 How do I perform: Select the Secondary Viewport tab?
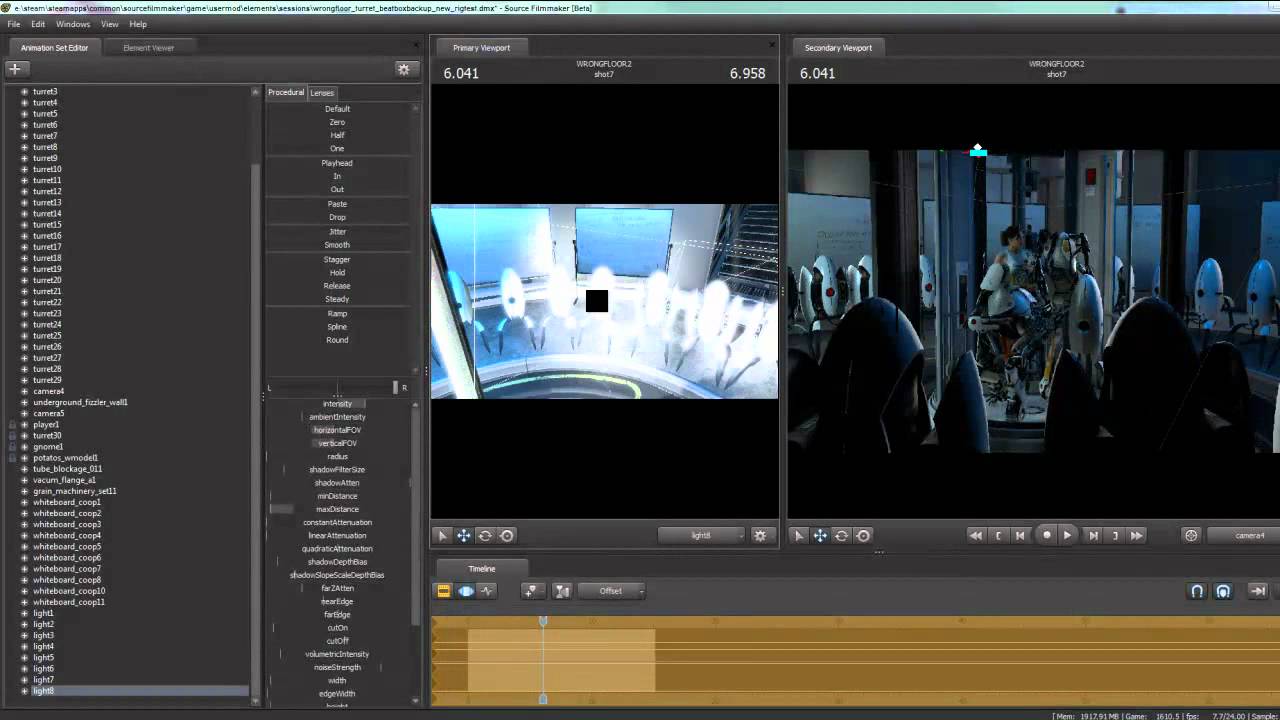point(838,48)
